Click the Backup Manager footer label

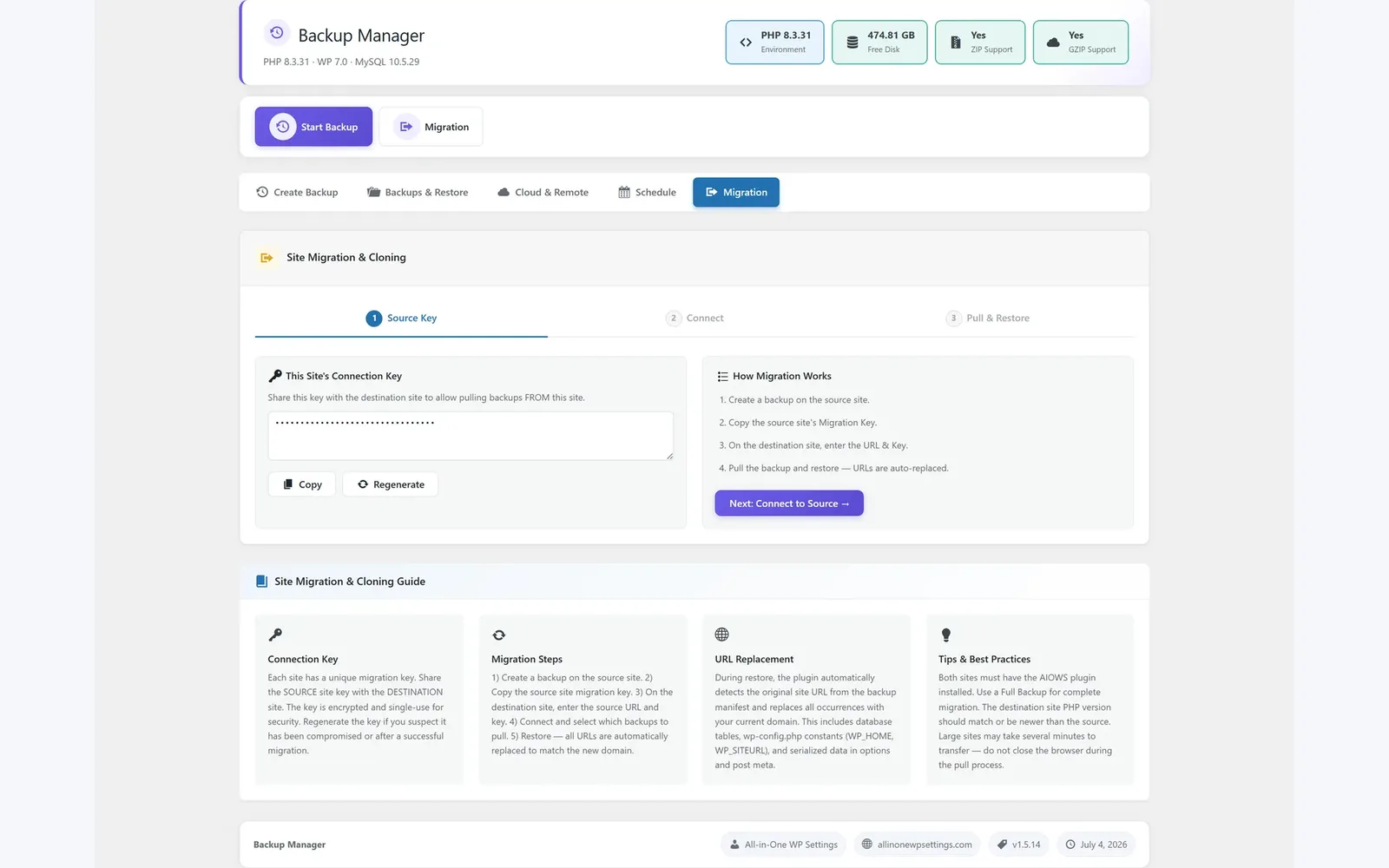pos(289,845)
